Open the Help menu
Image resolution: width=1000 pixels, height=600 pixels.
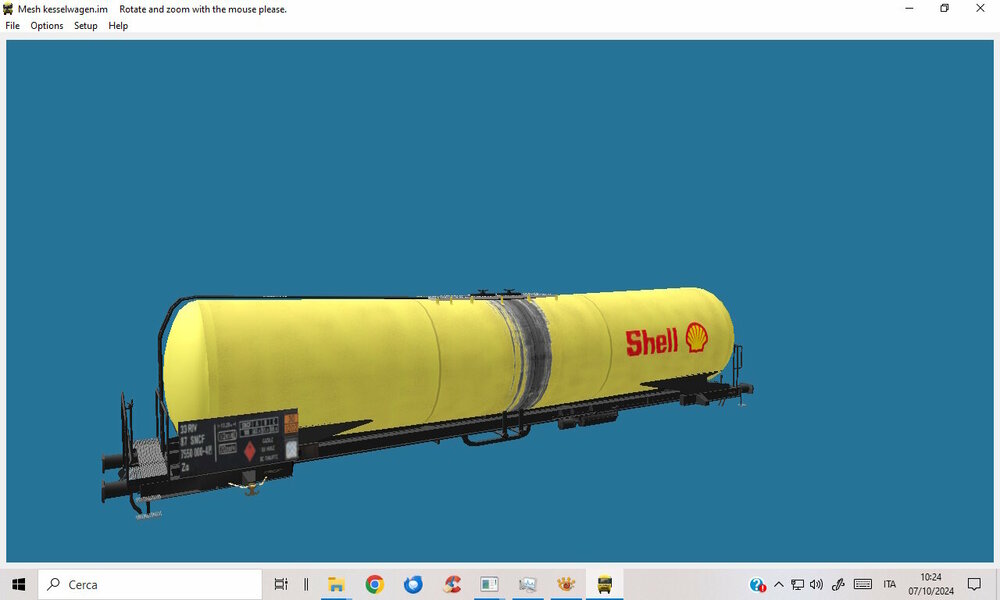pos(118,26)
